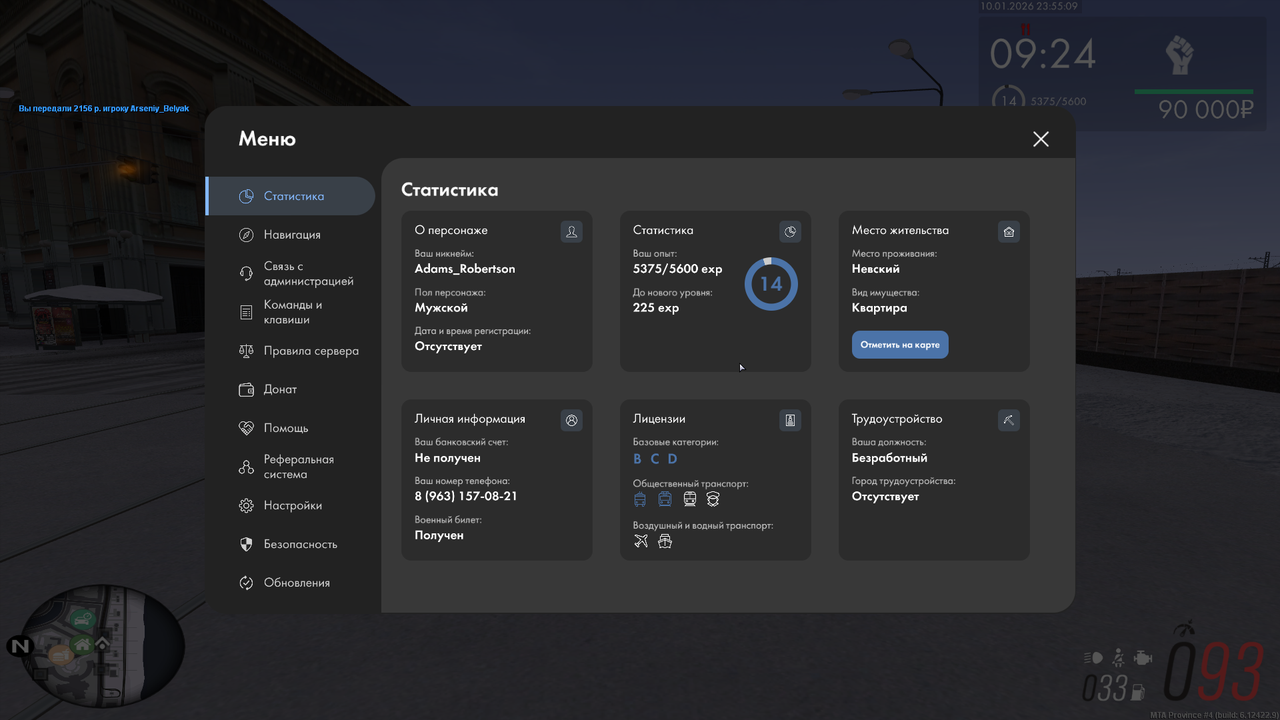Click the headset icon for Связь с администрацией

[246, 274]
